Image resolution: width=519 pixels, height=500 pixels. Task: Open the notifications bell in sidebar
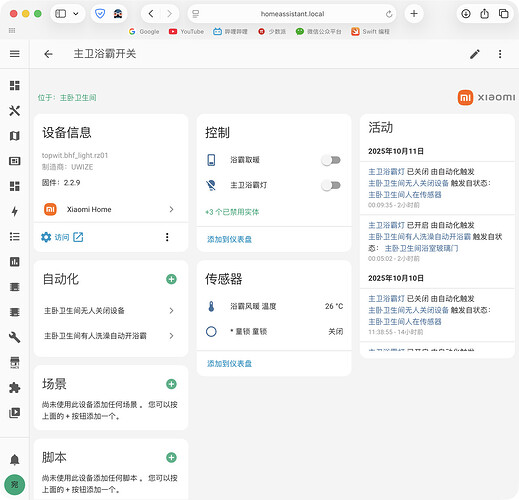(14, 460)
